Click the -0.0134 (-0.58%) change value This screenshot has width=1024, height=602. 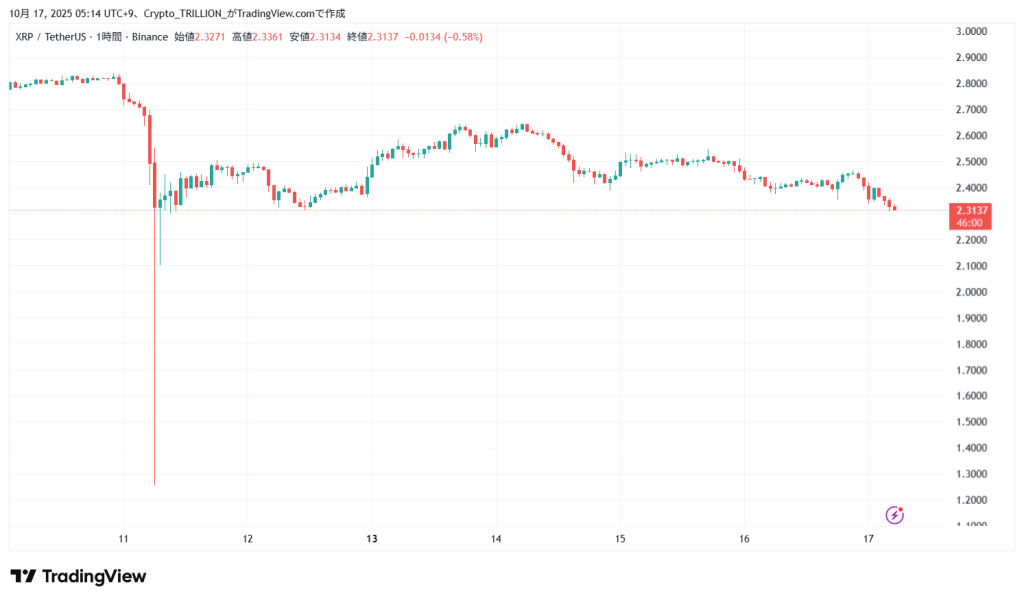[447, 37]
